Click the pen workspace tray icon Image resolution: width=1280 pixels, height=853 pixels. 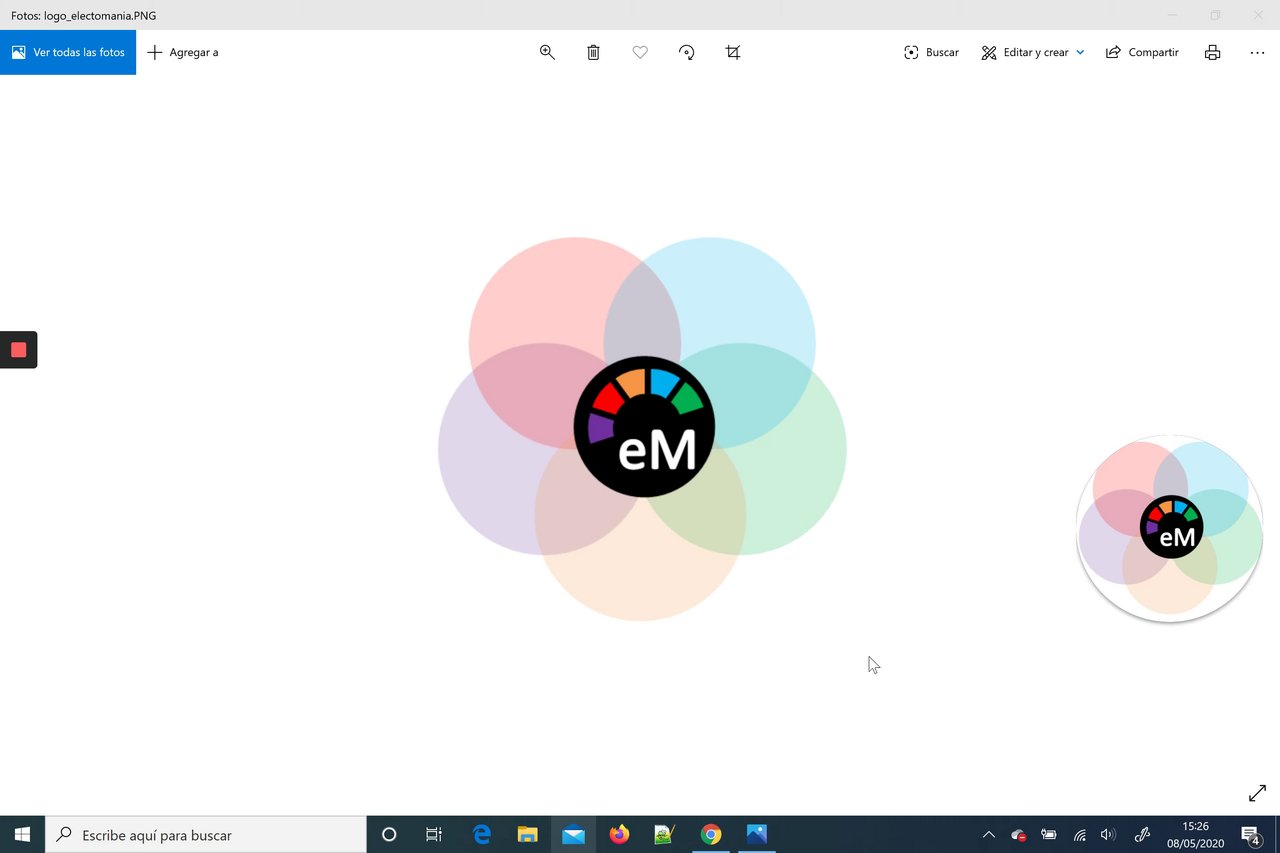pyautogui.click(x=1142, y=834)
